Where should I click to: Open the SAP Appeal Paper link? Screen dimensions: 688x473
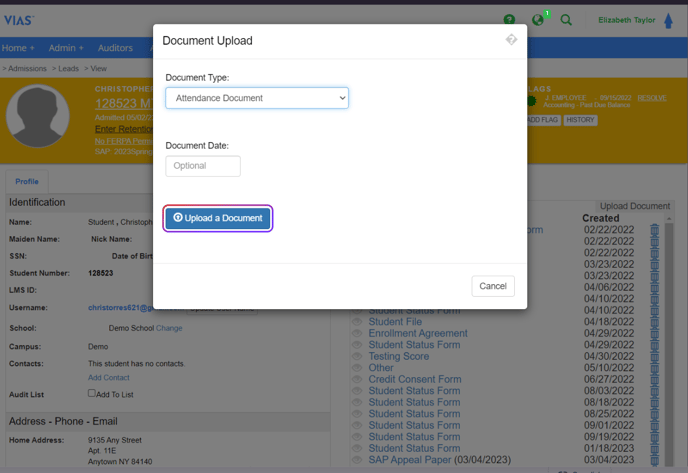pyautogui.click(x=409, y=460)
